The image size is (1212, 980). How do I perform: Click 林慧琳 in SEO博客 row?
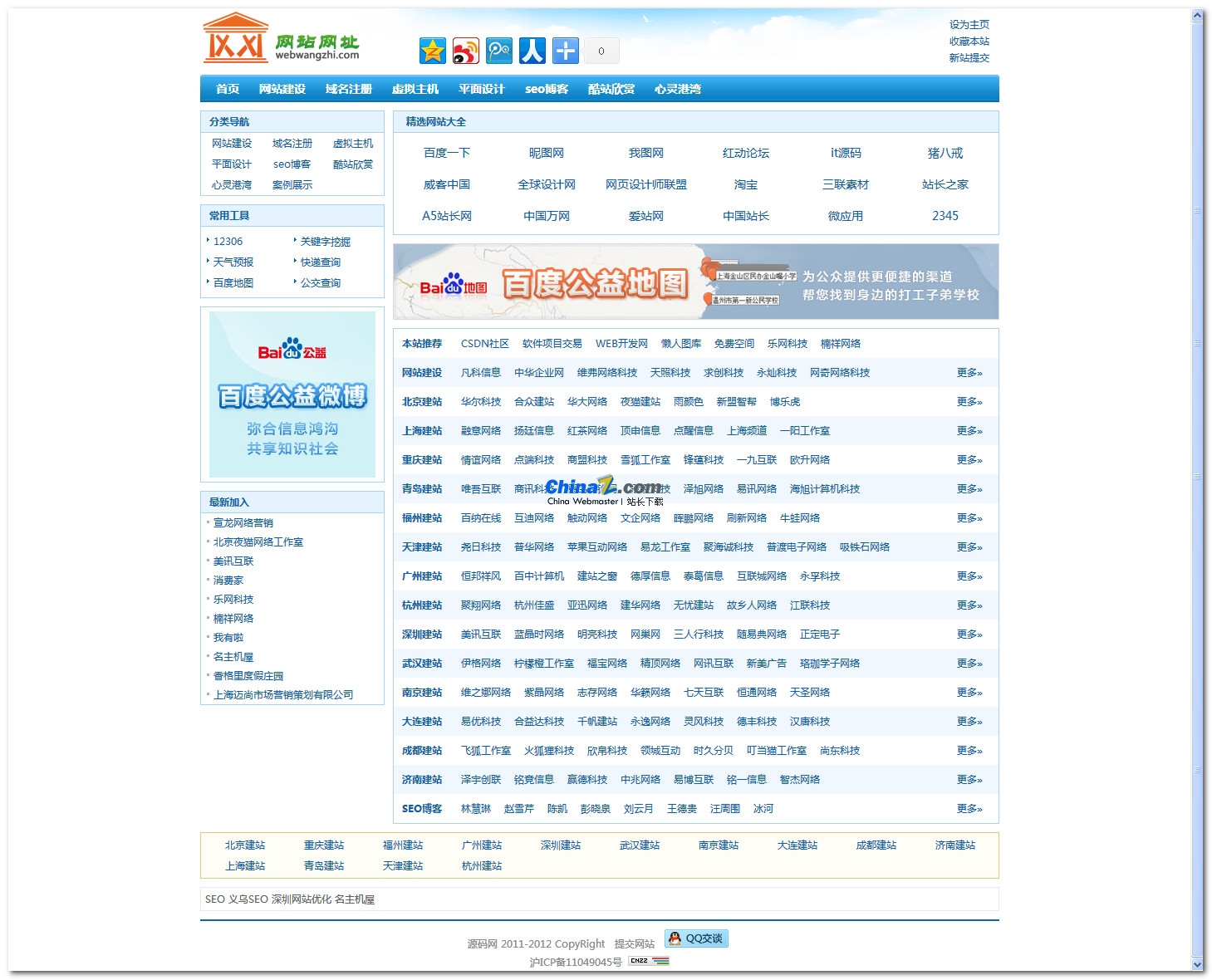pyautogui.click(x=476, y=809)
